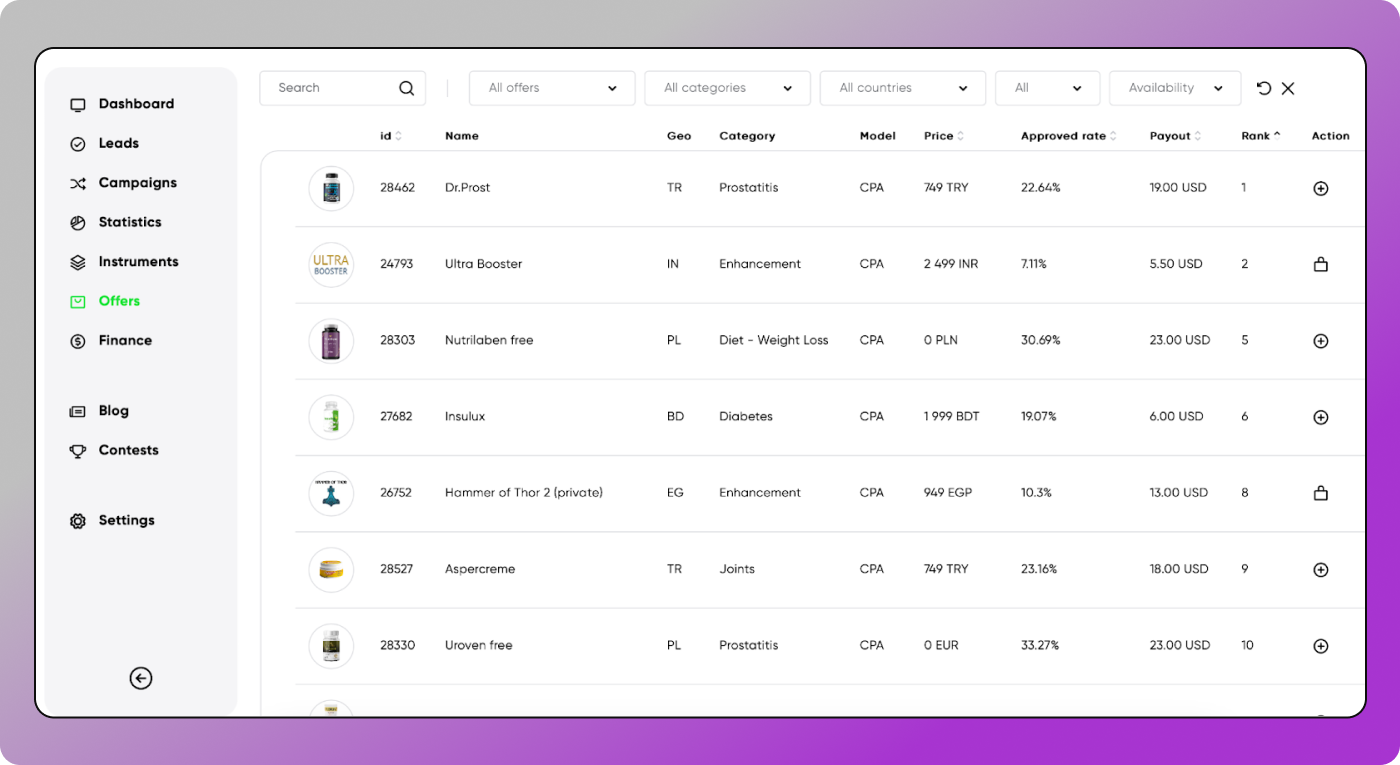Click the plus icon for Aspercreme
This screenshot has height=765, width=1400.
coord(1320,570)
